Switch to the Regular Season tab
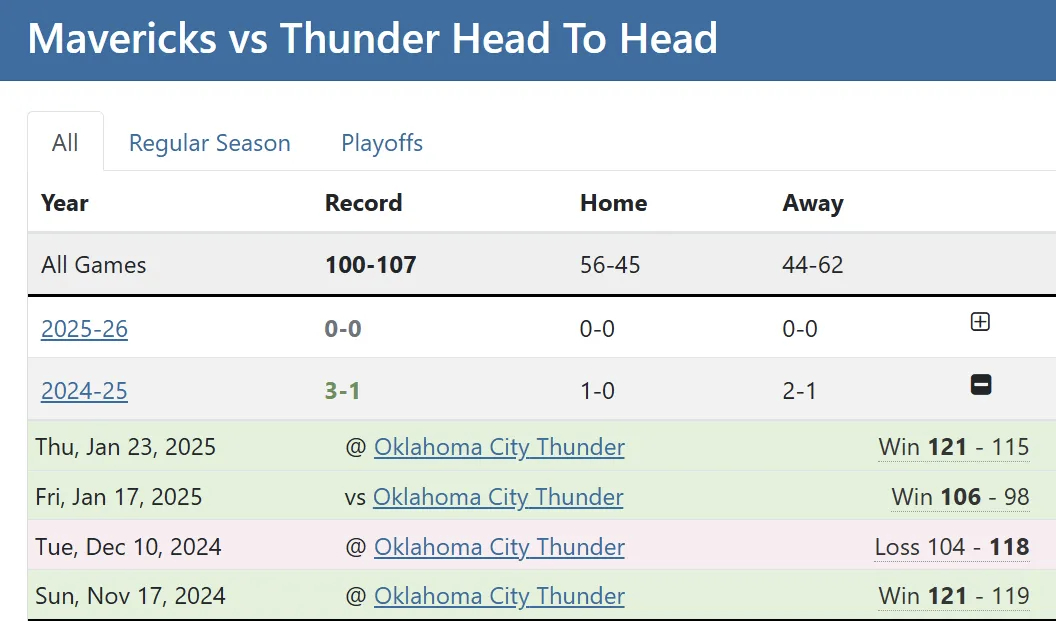1056x621 pixels. 209,143
